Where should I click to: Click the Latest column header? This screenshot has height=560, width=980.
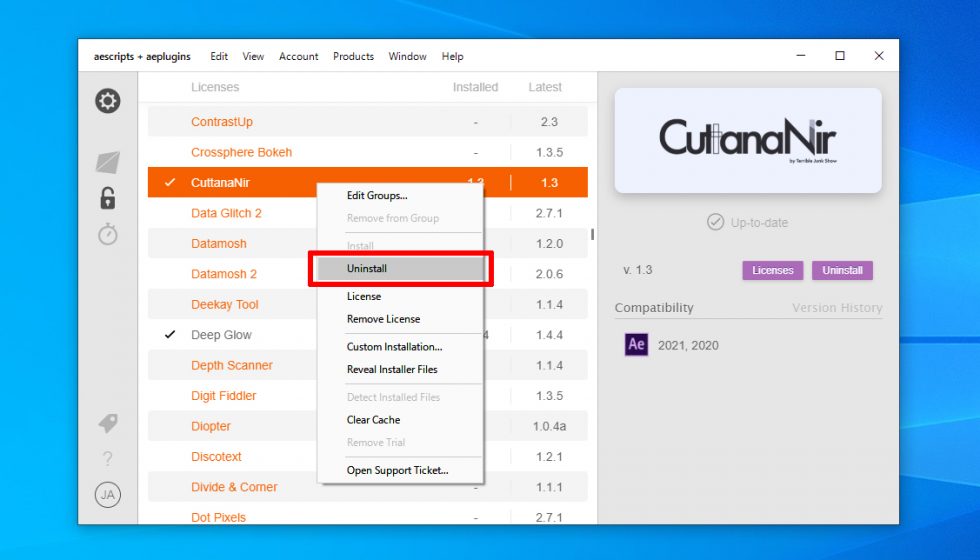[545, 87]
